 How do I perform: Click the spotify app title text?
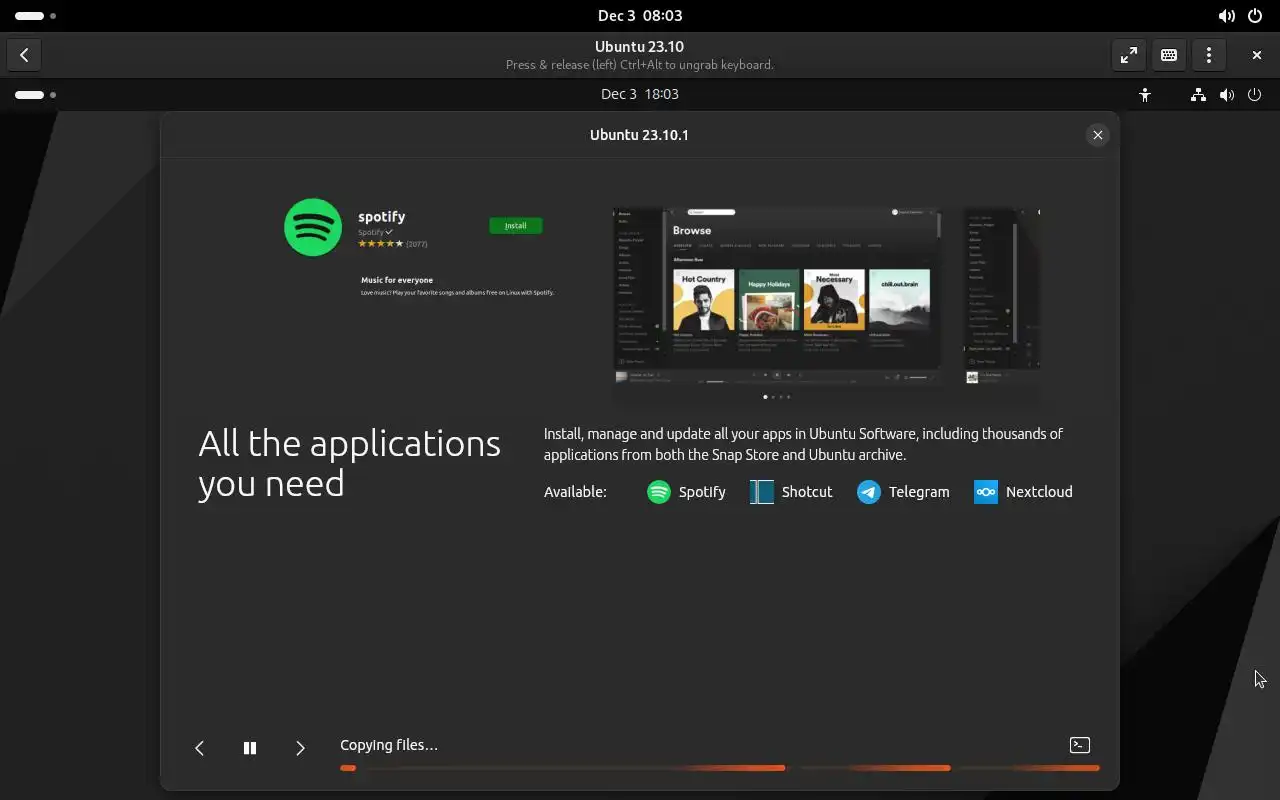pyautogui.click(x=382, y=216)
